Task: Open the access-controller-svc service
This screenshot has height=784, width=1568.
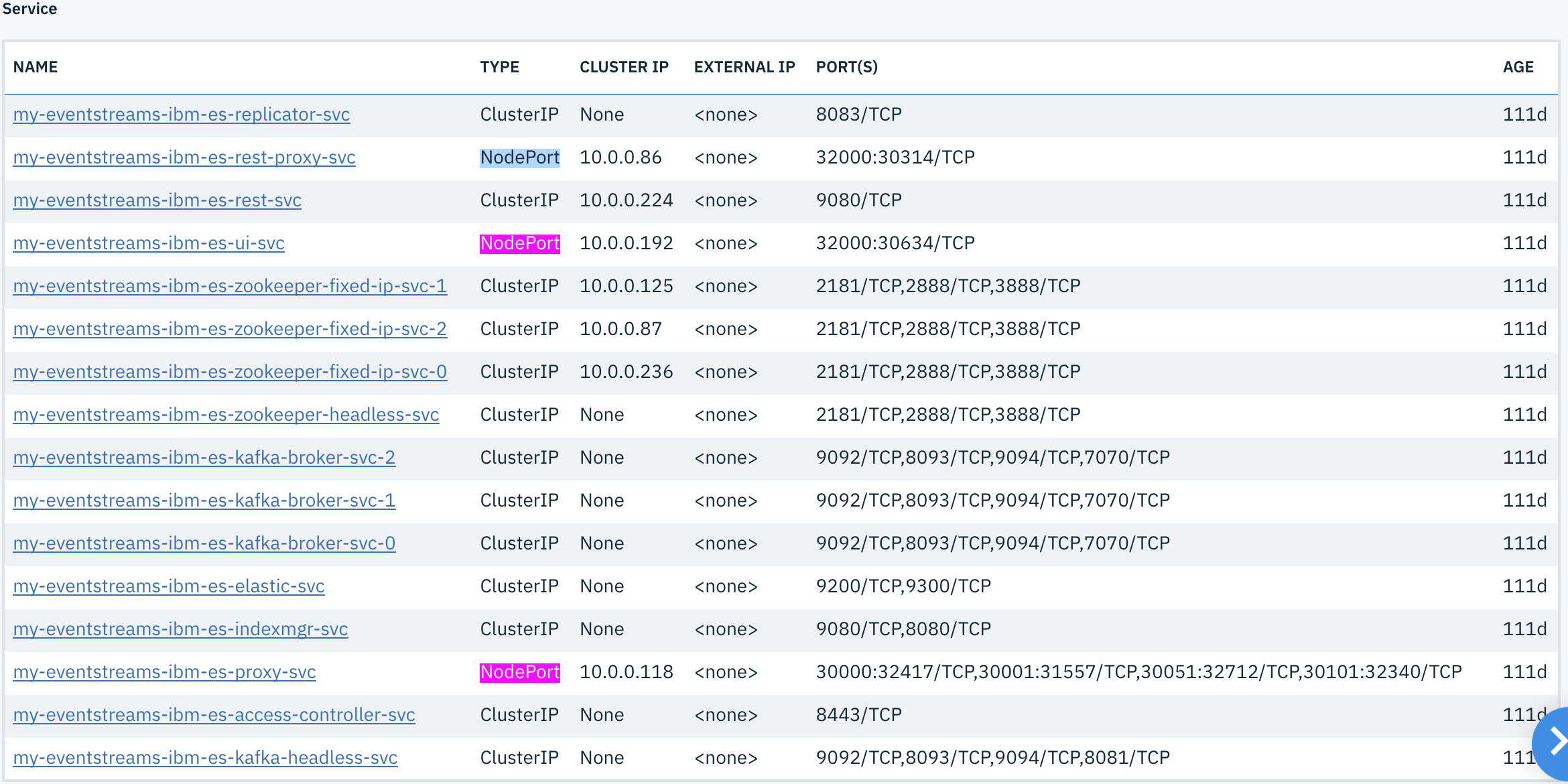Action: [x=214, y=714]
